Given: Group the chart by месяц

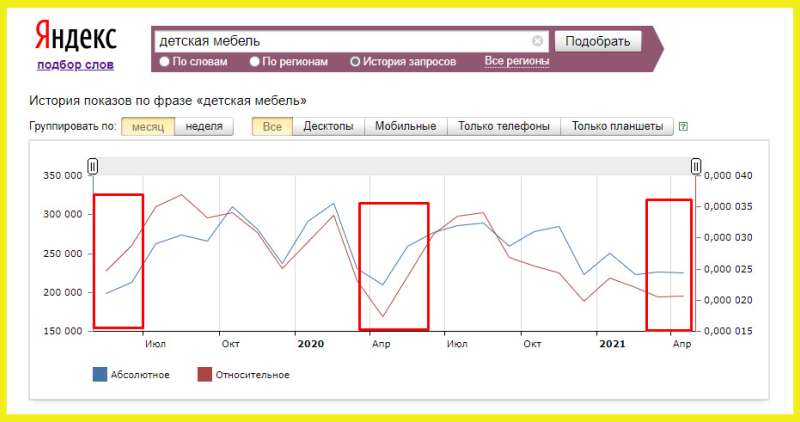Looking at the screenshot, I should point(148,127).
